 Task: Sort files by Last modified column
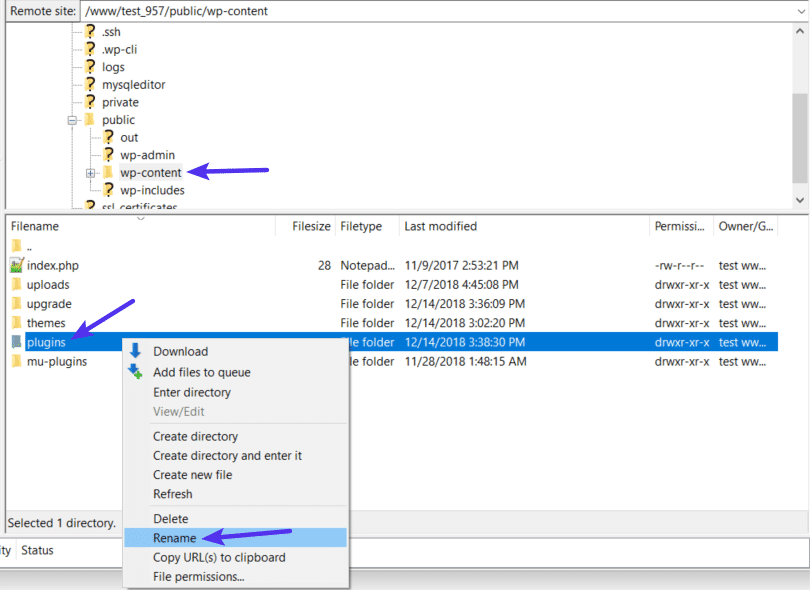tap(438, 226)
